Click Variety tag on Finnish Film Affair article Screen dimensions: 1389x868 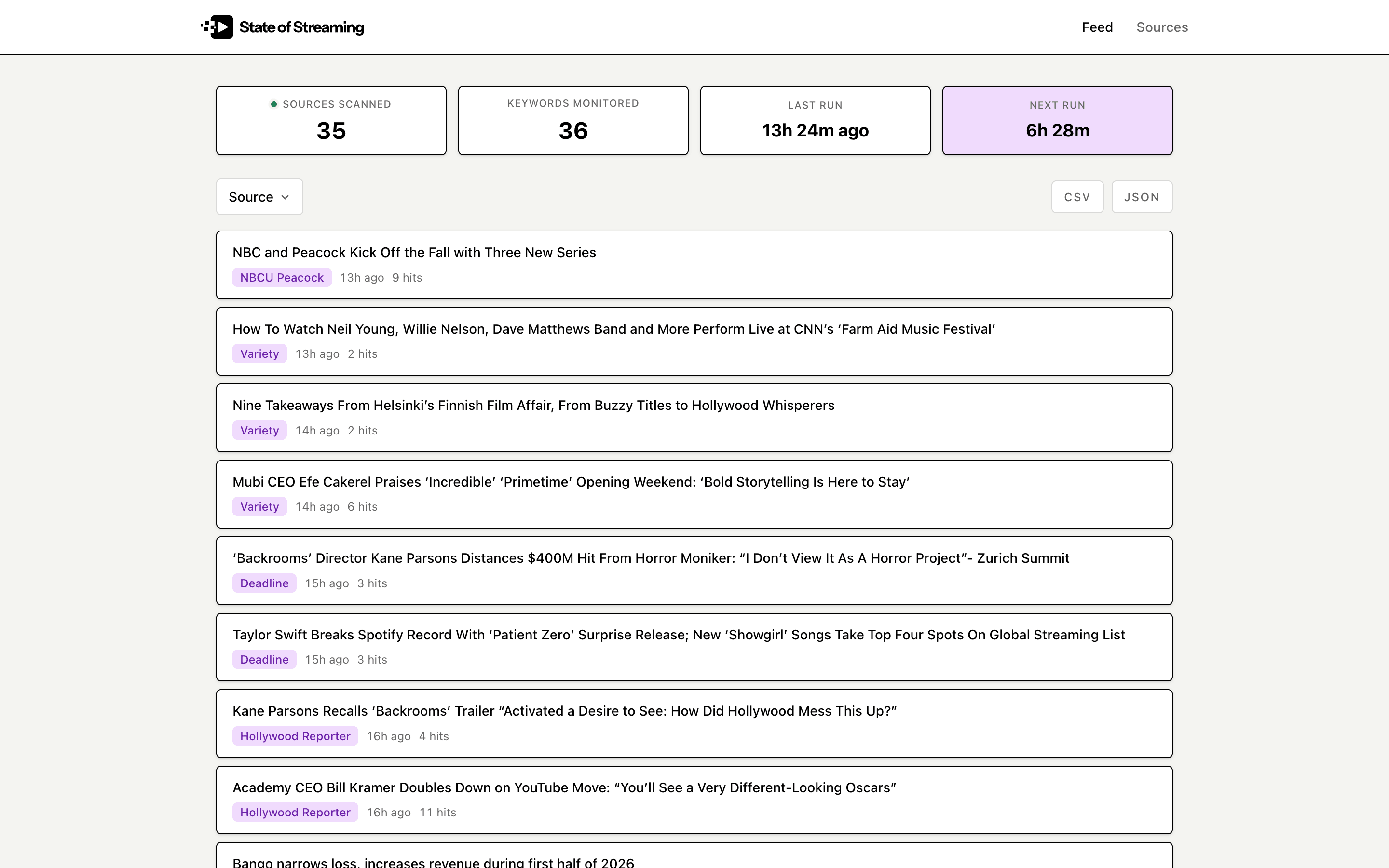[x=259, y=430]
